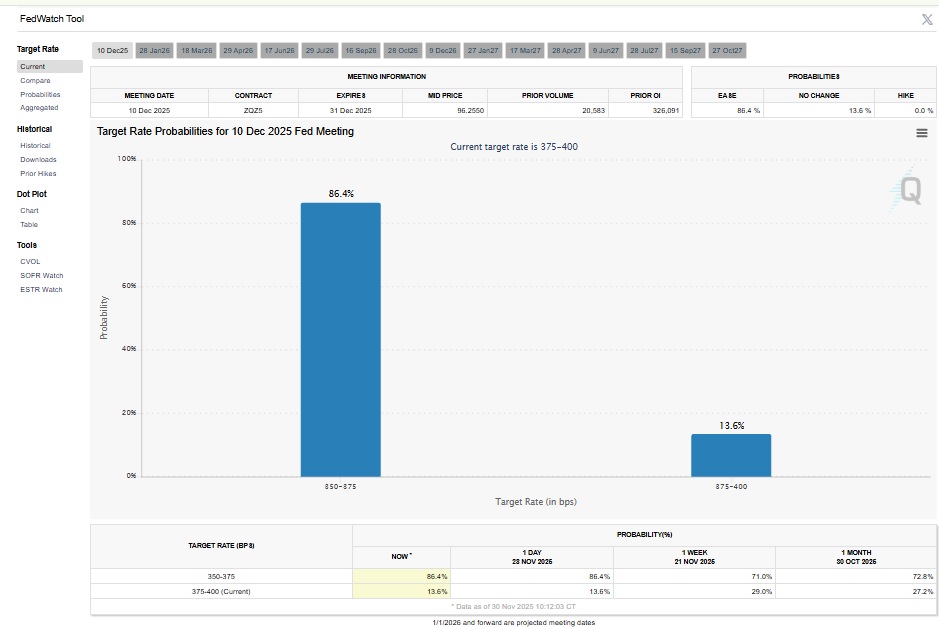This screenshot has height=627, width=939.
Task: Open the chart hamburger menu
Action: [x=921, y=133]
